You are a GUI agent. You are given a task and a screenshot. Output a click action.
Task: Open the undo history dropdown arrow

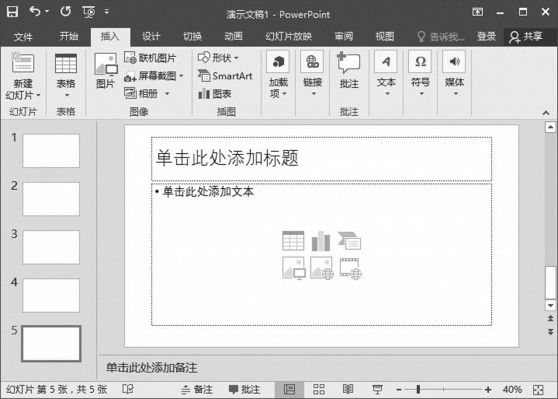[47, 12]
